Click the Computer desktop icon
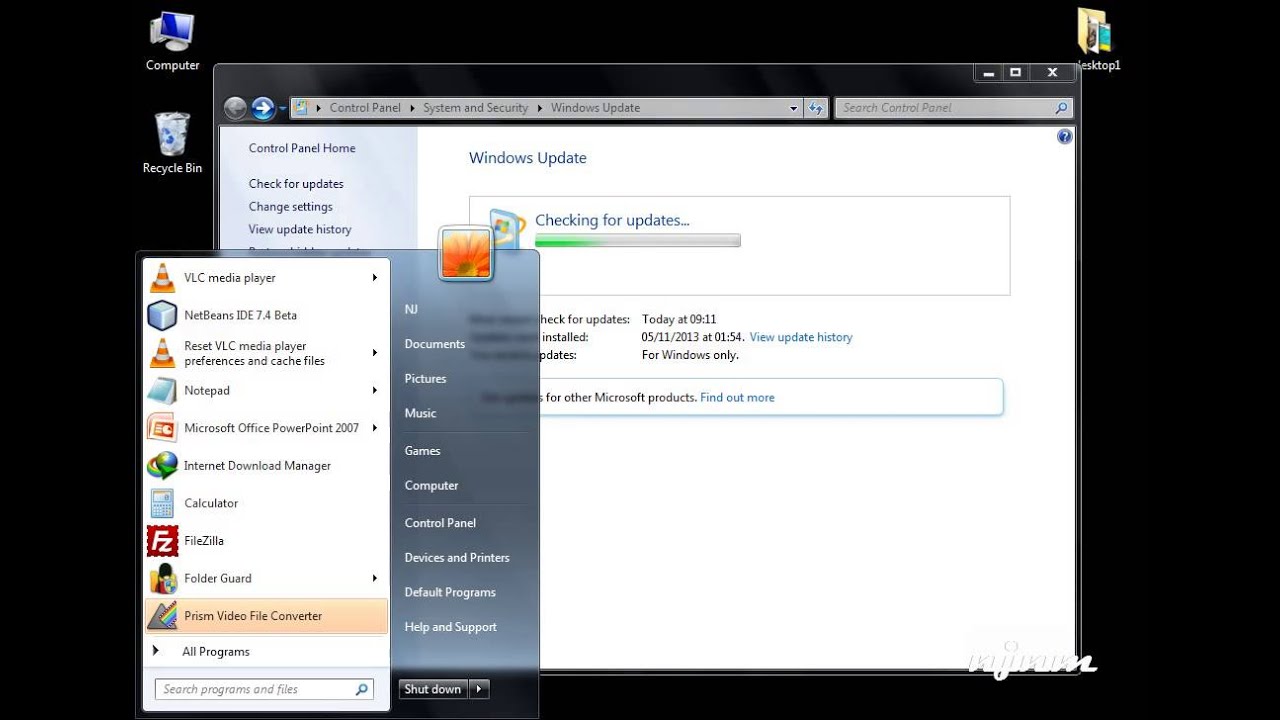The width and height of the screenshot is (1280, 720). [172, 42]
